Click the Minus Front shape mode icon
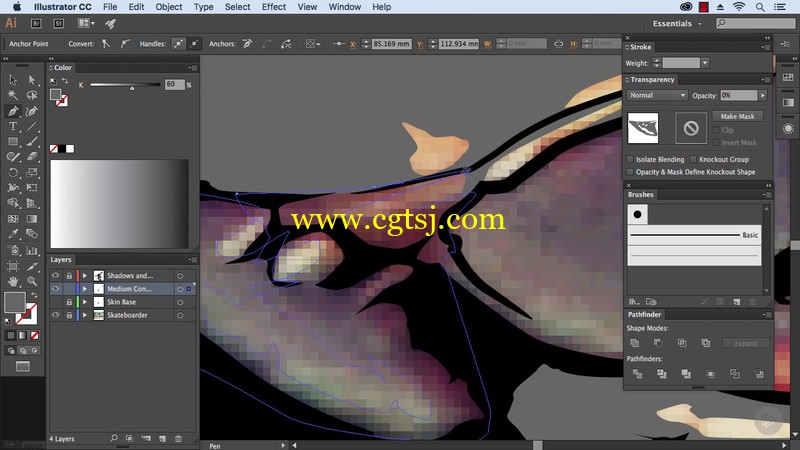Screen dimensions: 800x450 click(658, 343)
